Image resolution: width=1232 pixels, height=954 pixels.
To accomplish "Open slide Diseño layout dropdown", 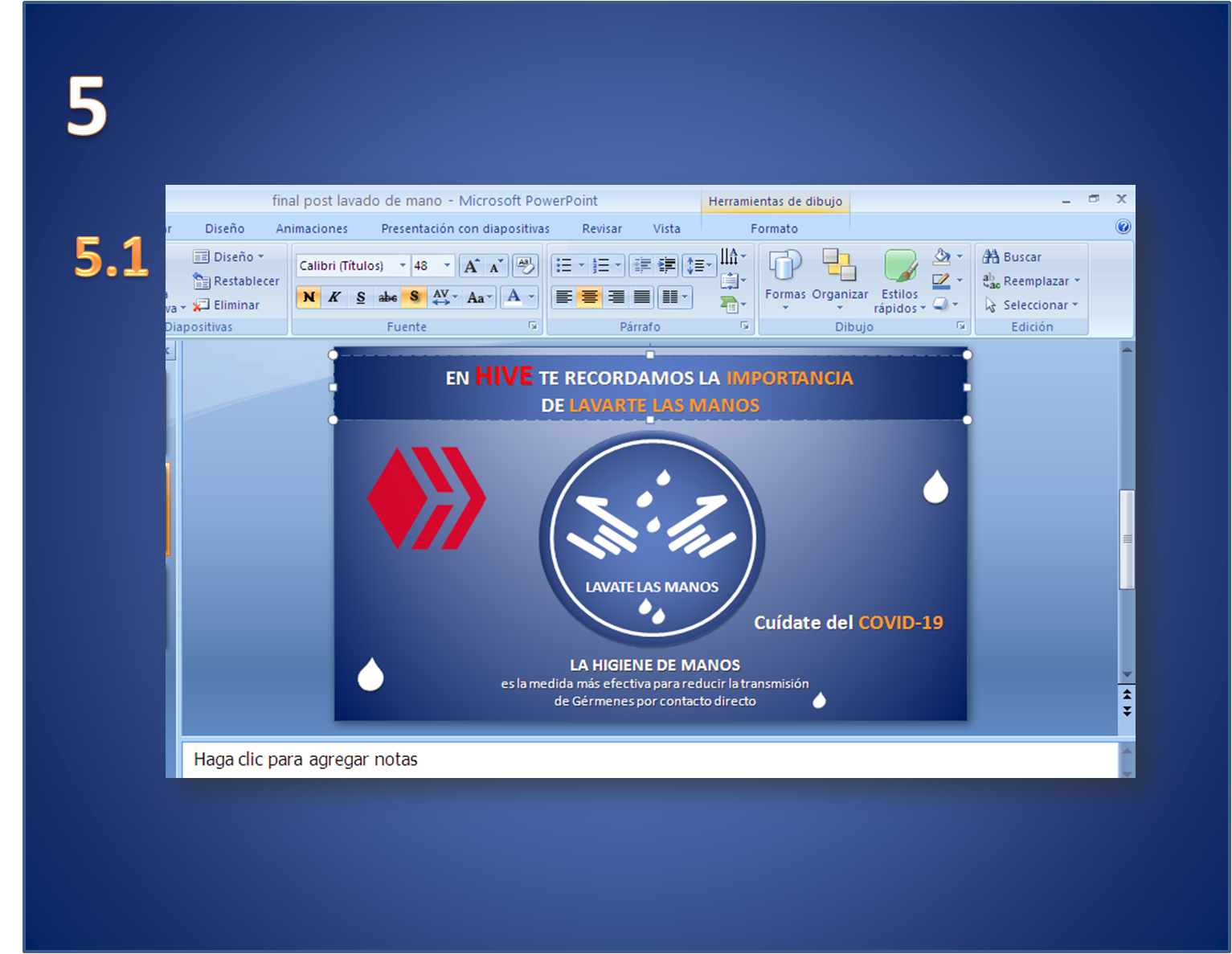I will coord(228,257).
